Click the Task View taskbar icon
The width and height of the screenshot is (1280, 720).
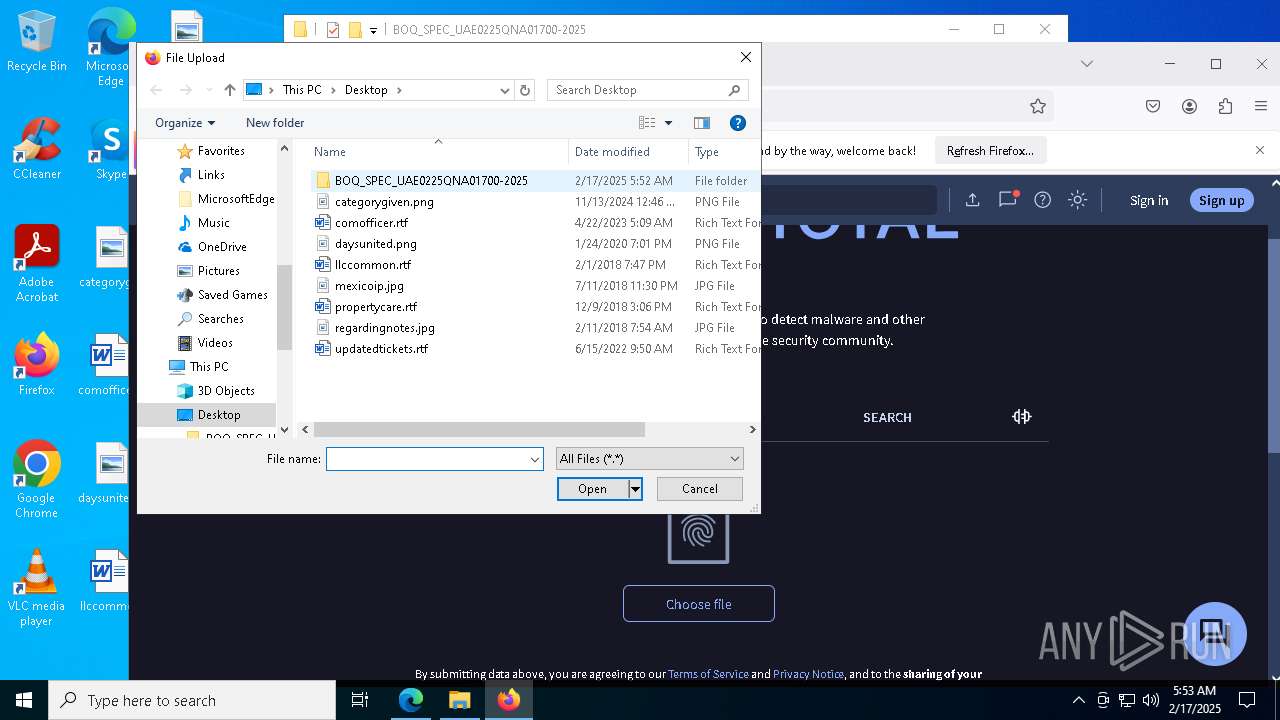pos(360,700)
